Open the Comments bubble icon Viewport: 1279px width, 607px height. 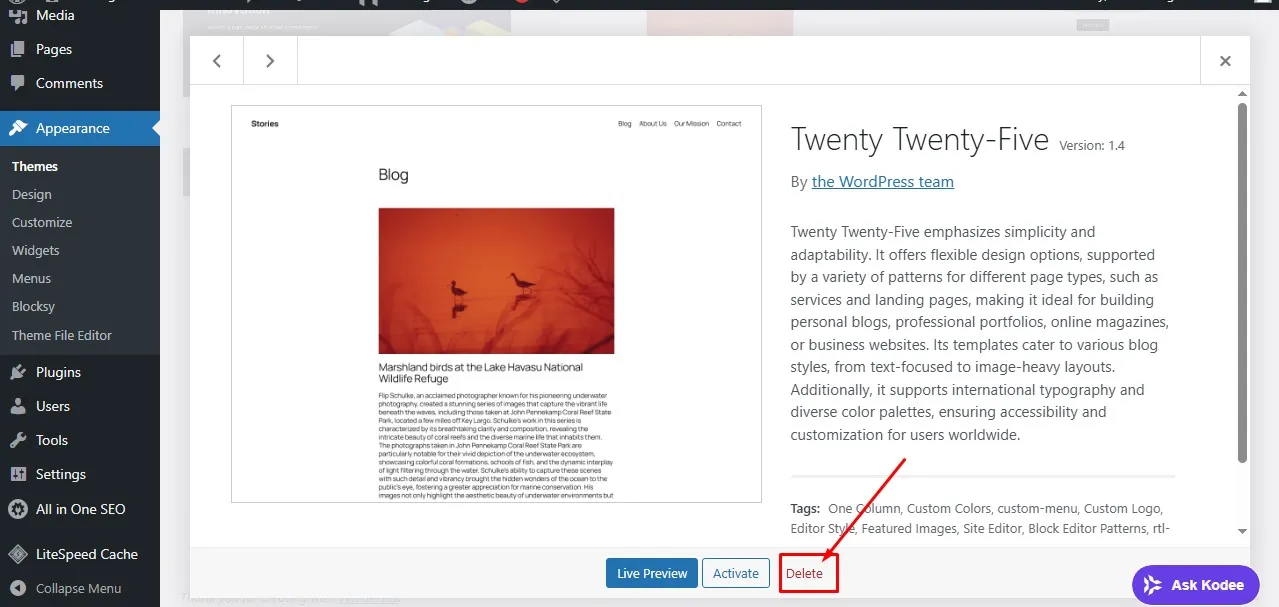18,83
